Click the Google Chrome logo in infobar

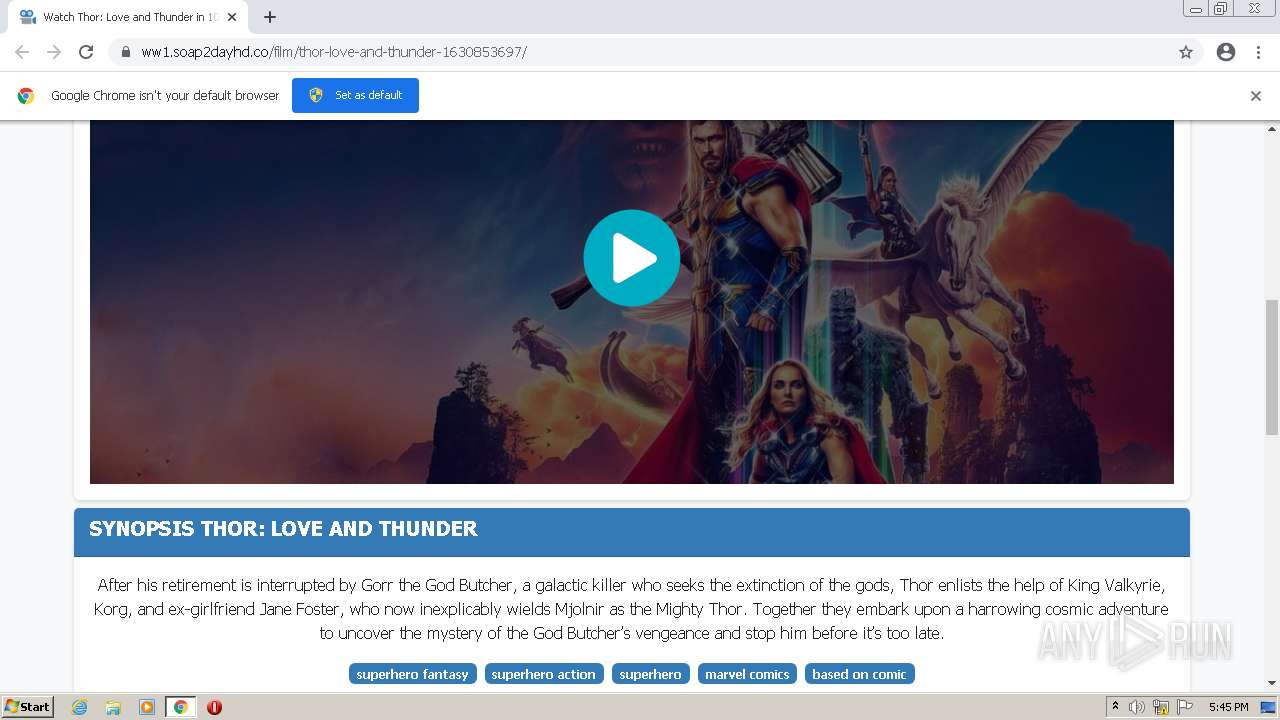coord(26,96)
